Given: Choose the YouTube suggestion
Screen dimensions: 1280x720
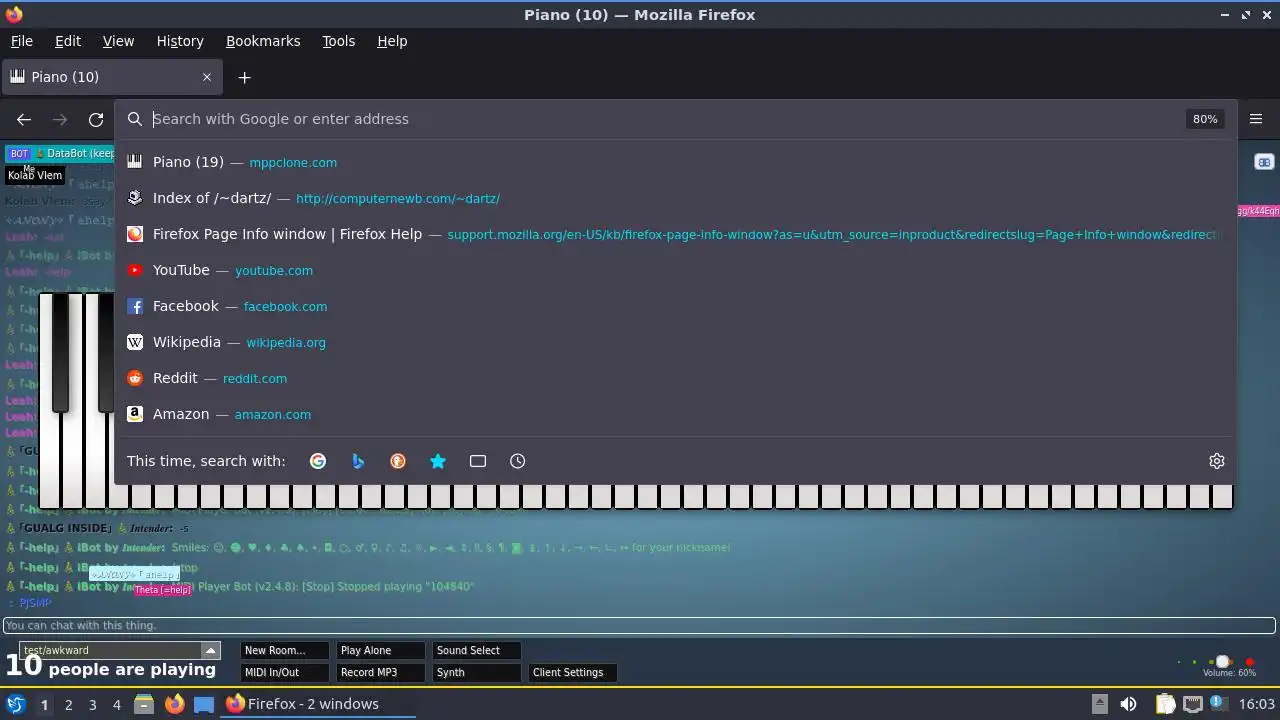Looking at the screenshot, I should pos(675,270).
